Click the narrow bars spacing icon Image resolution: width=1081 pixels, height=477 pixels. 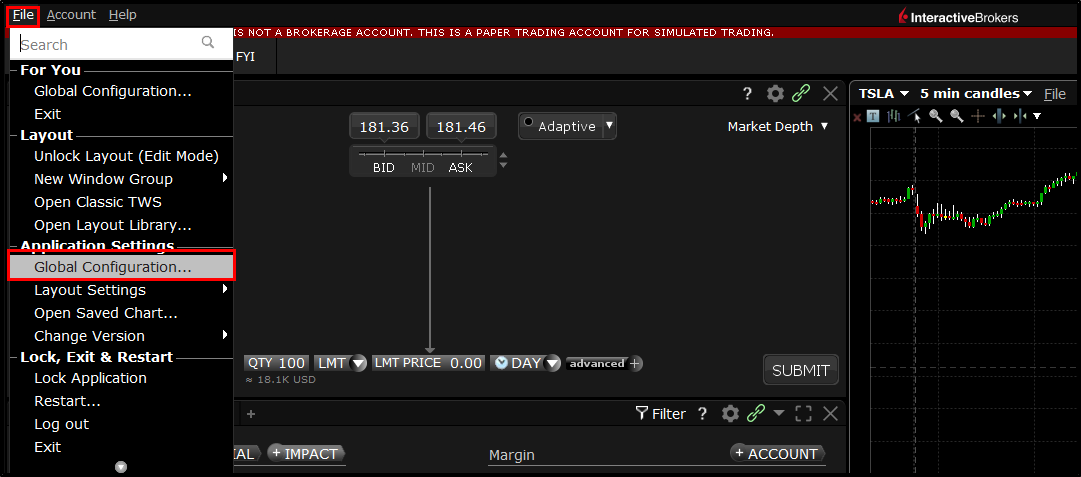1020,116
